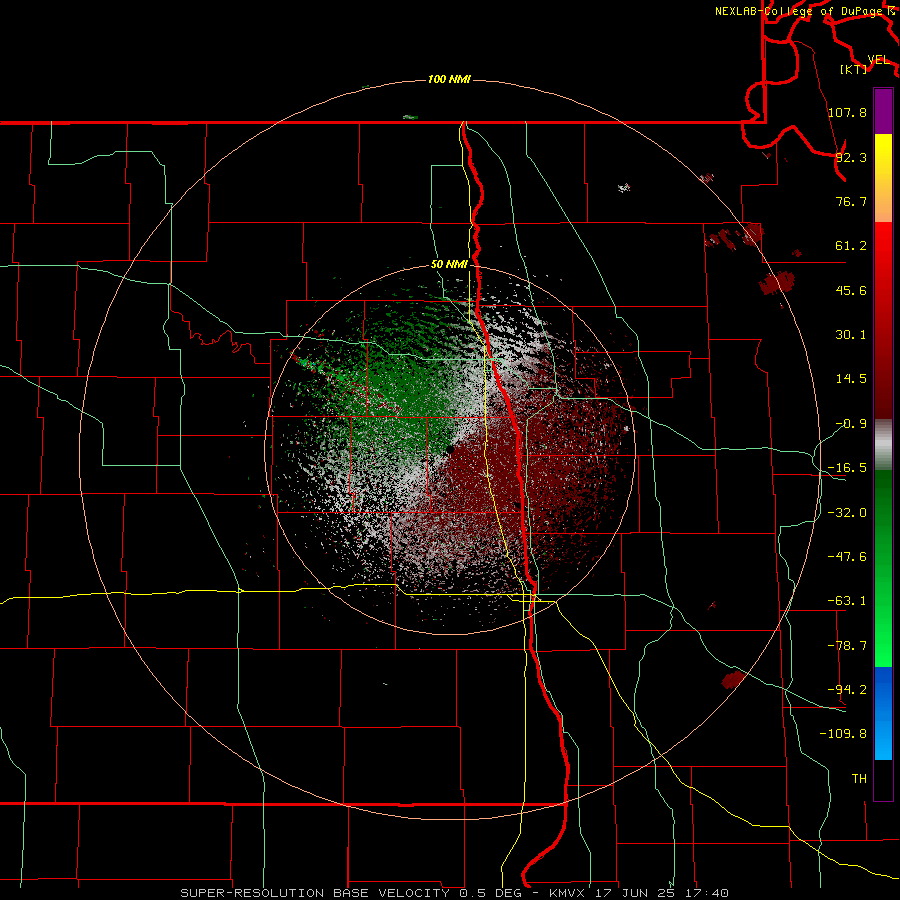
Task: Pick the purple segment of velocity color bar
Action: click(x=883, y=111)
